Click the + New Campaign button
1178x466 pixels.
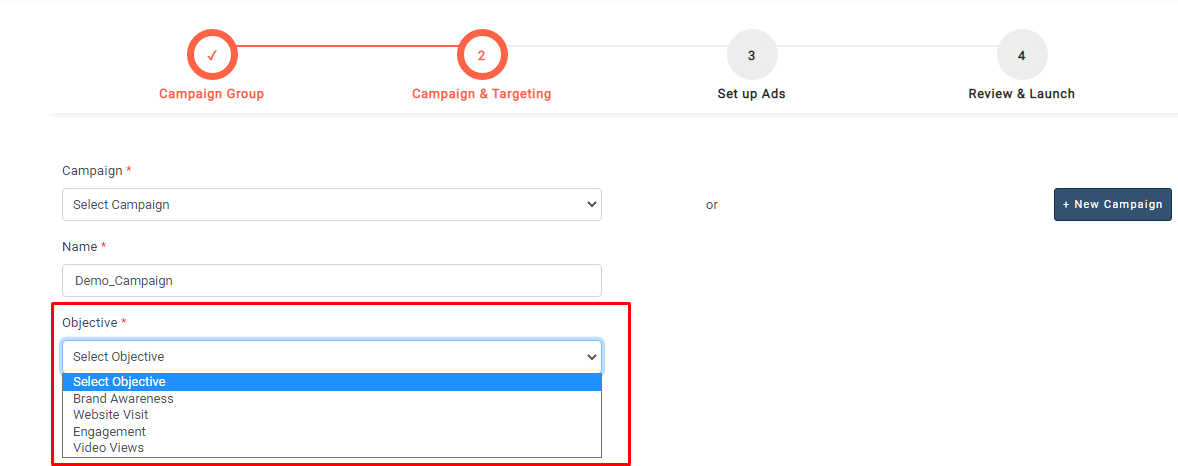click(1112, 204)
